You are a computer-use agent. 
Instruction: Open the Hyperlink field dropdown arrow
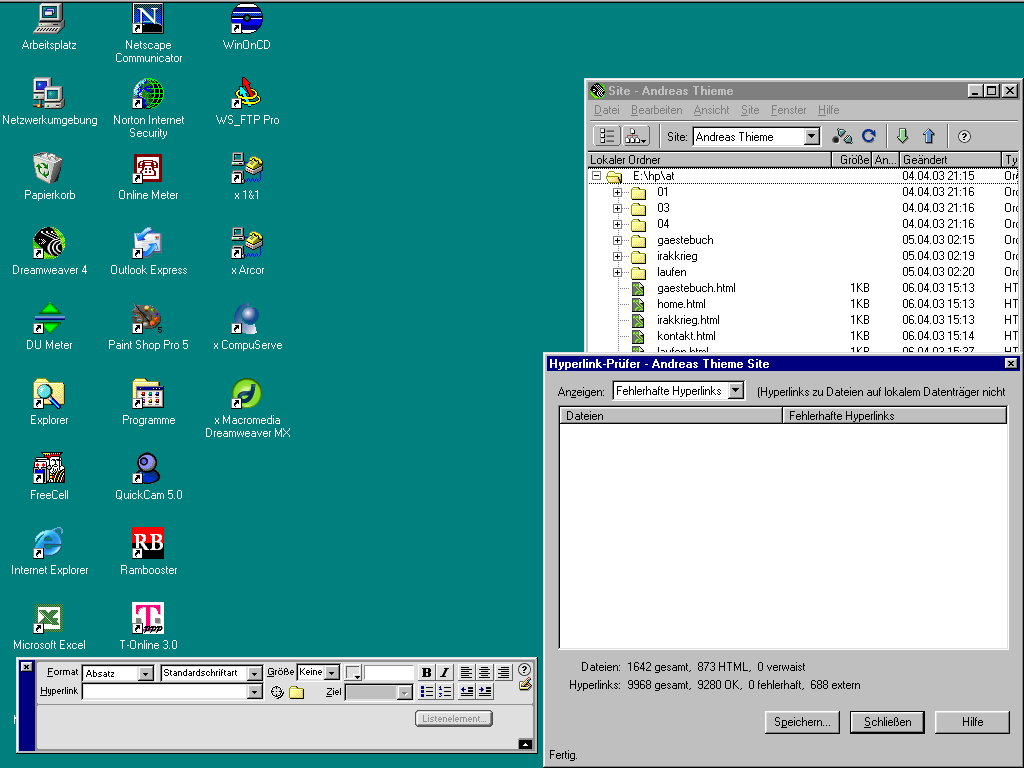point(255,692)
